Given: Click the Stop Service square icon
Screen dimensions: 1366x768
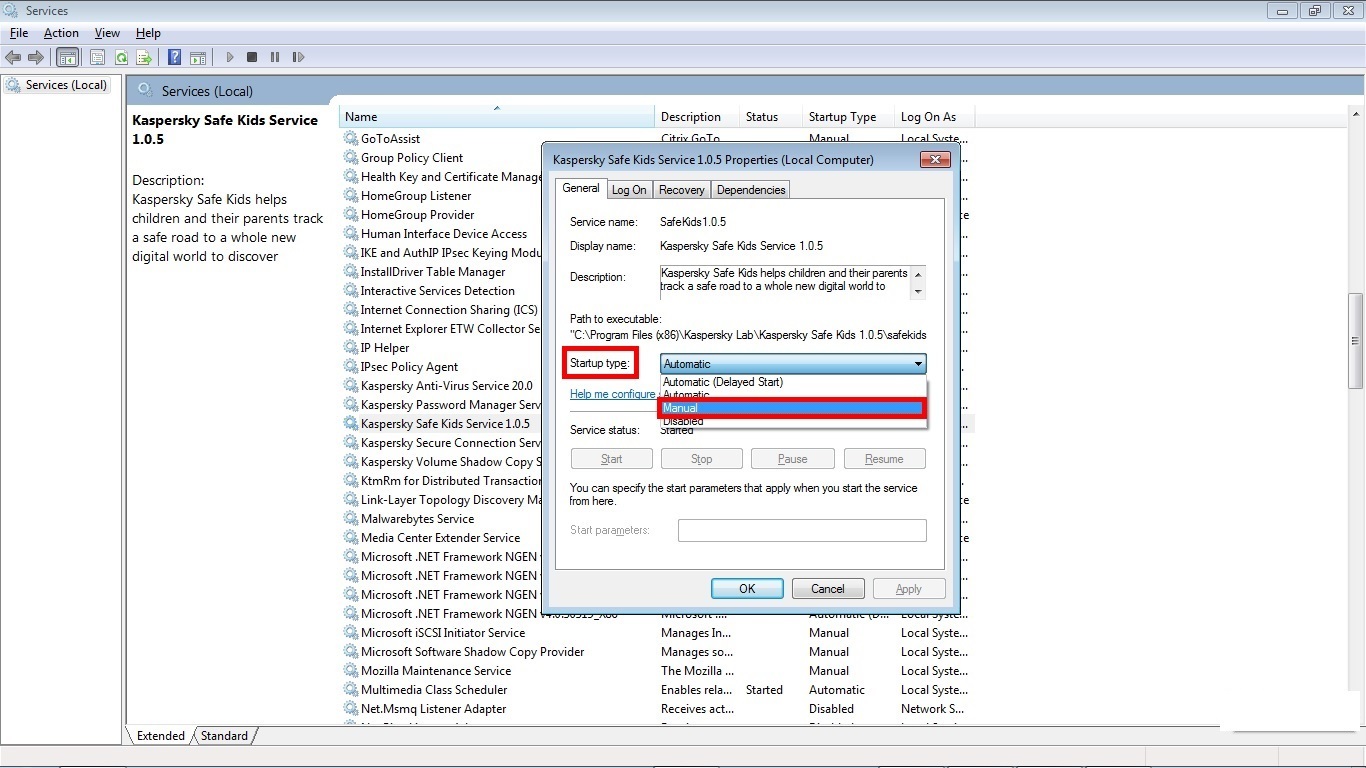Looking at the screenshot, I should point(252,58).
